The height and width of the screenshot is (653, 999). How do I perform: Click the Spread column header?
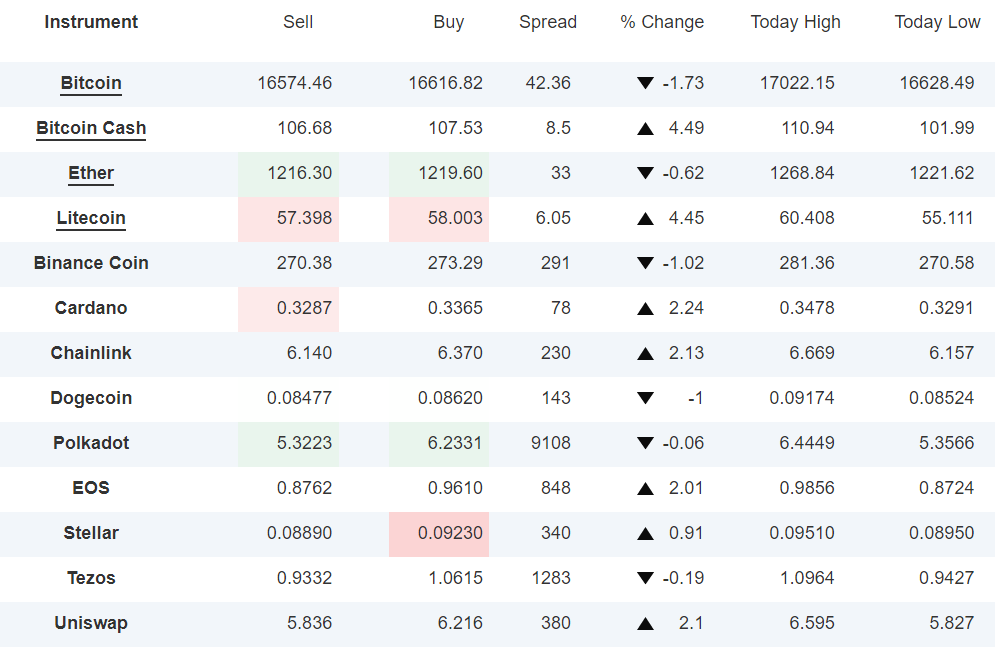click(548, 22)
